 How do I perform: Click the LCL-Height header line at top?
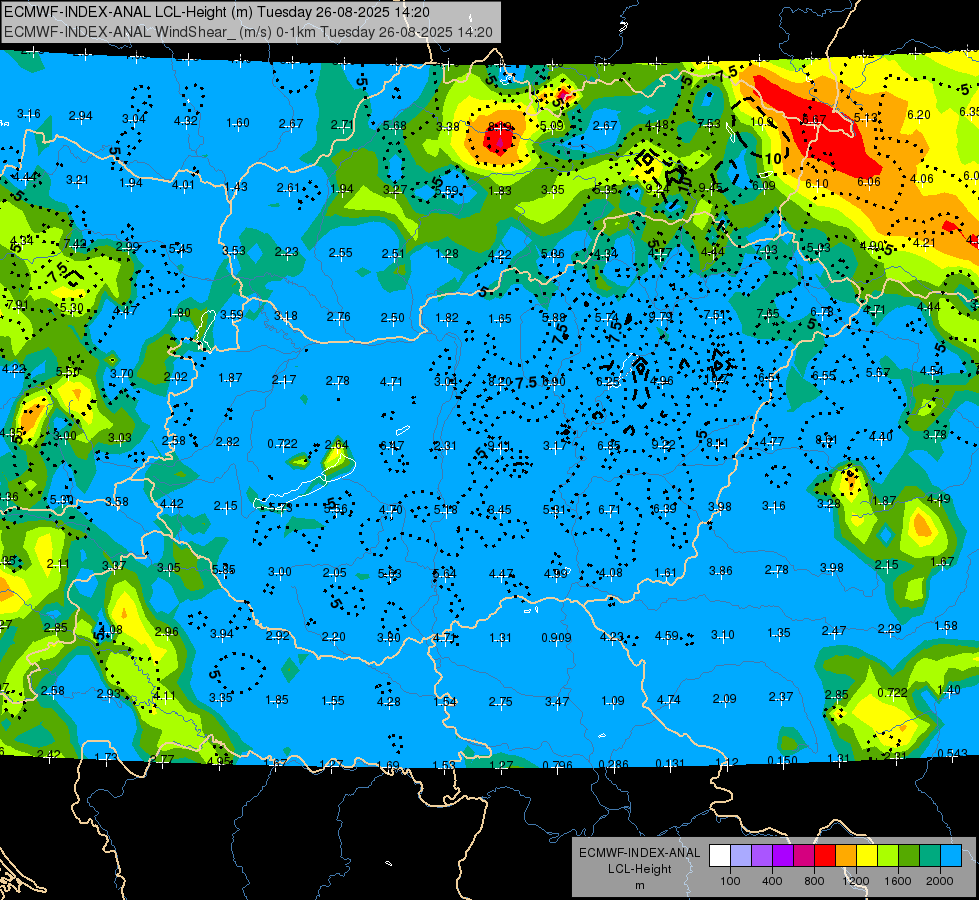(217, 12)
